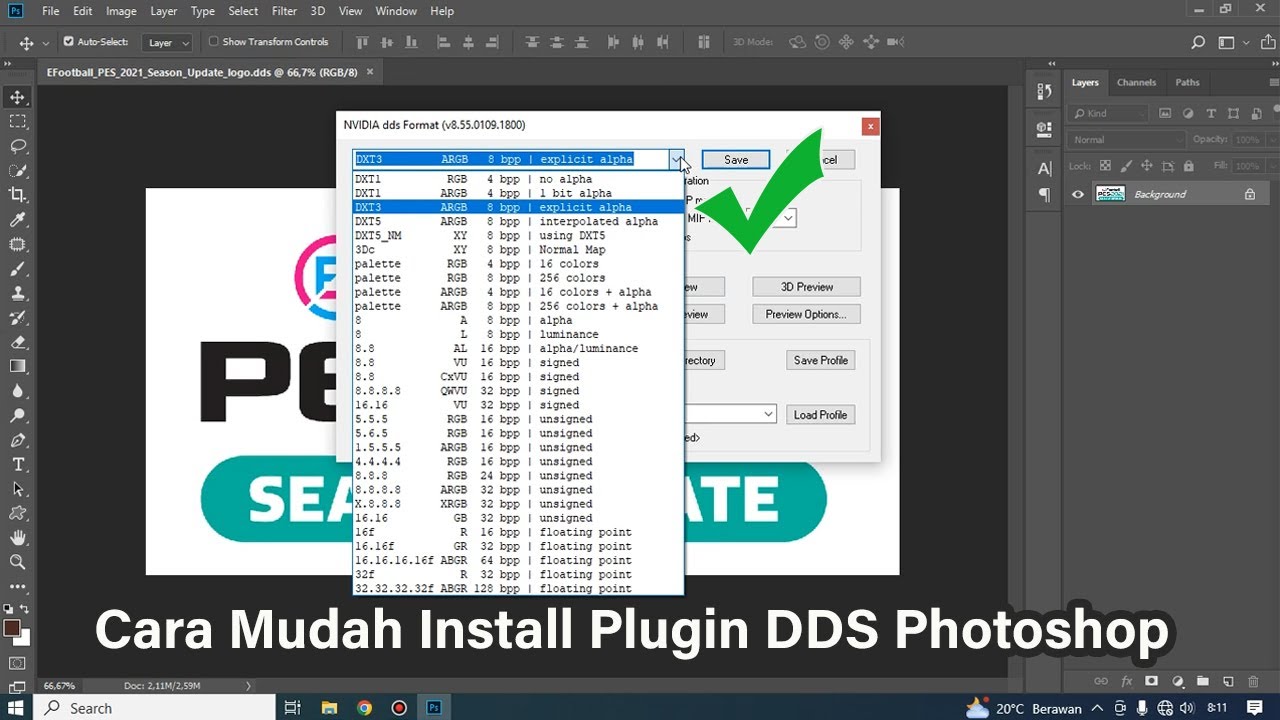
Task: Activate the Zoom magnifier tool
Action: point(17,562)
